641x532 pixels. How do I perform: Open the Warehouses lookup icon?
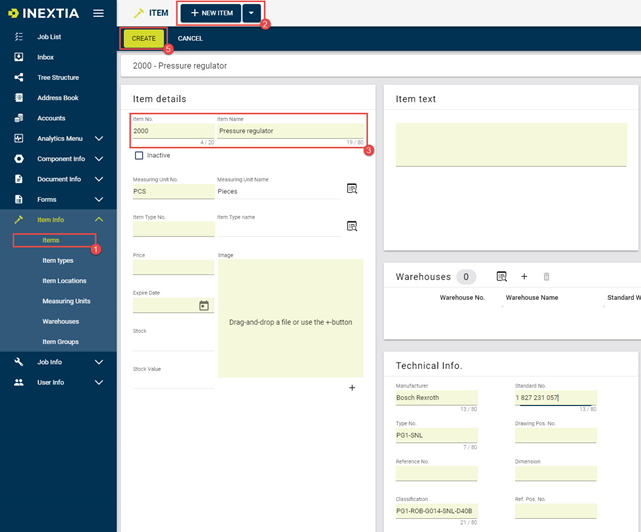point(502,277)
